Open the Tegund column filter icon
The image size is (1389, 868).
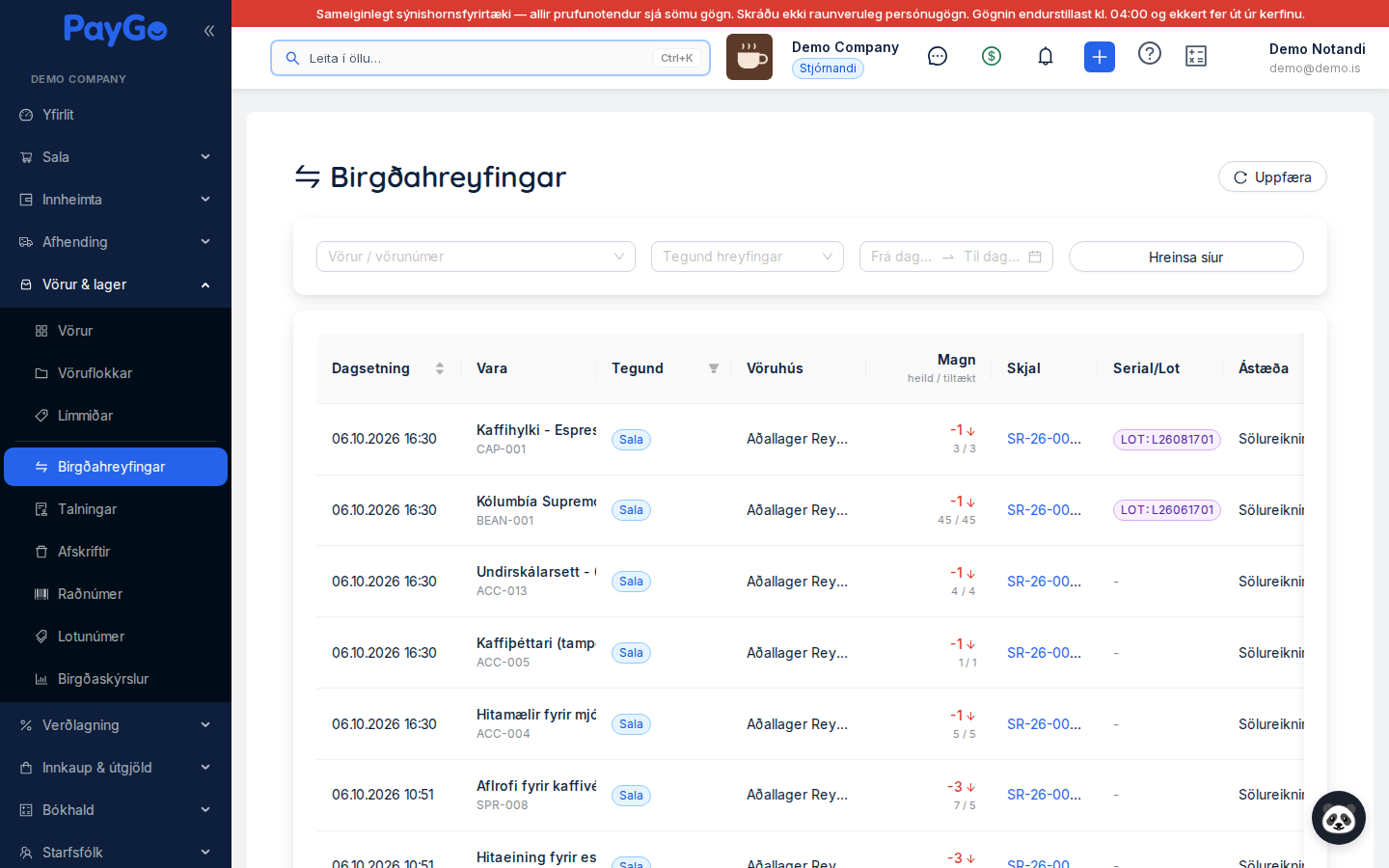pos(714,368)
